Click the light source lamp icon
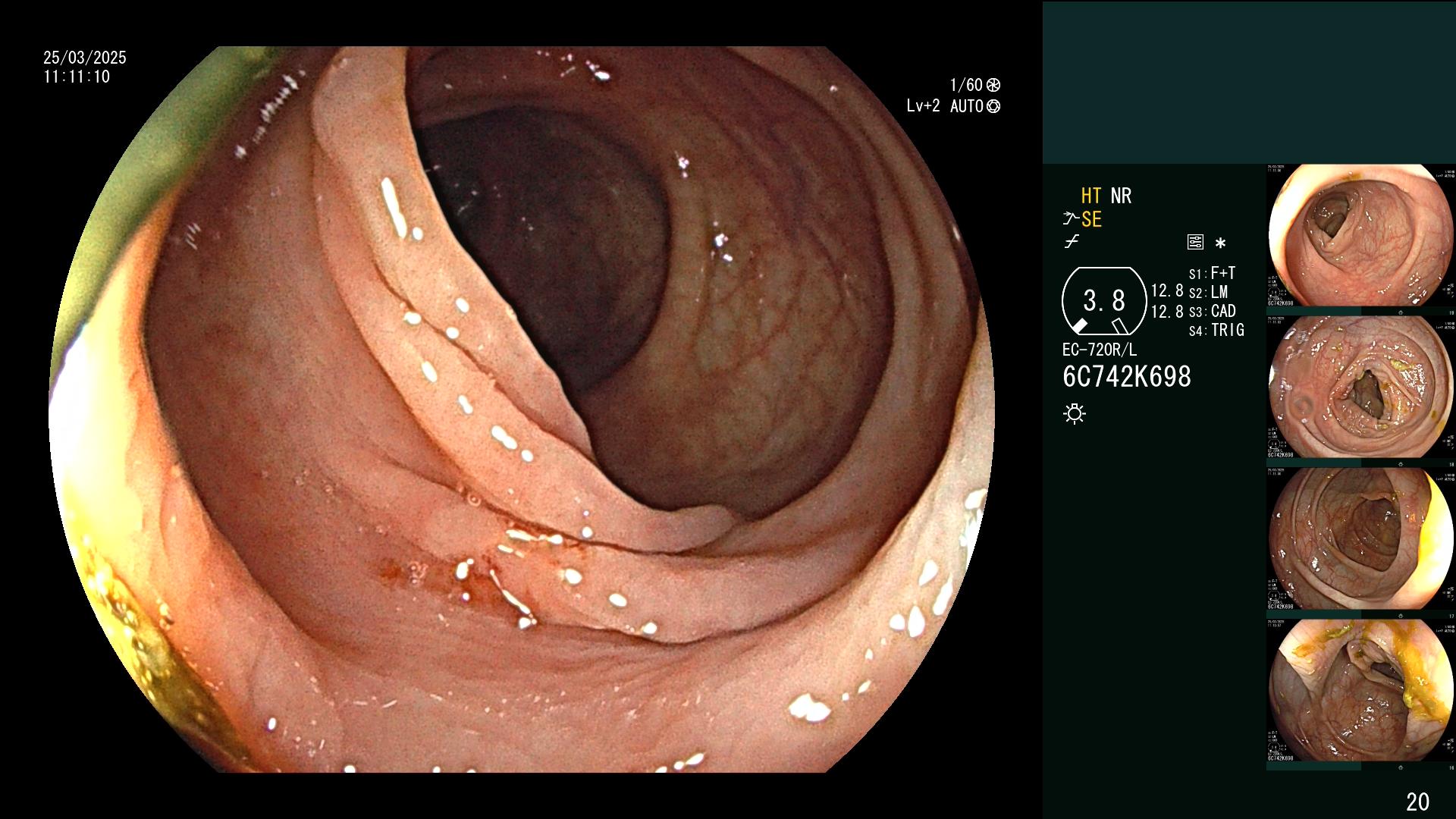Viewport: 1456px width, 819px height. click(x=1075, y=413)
